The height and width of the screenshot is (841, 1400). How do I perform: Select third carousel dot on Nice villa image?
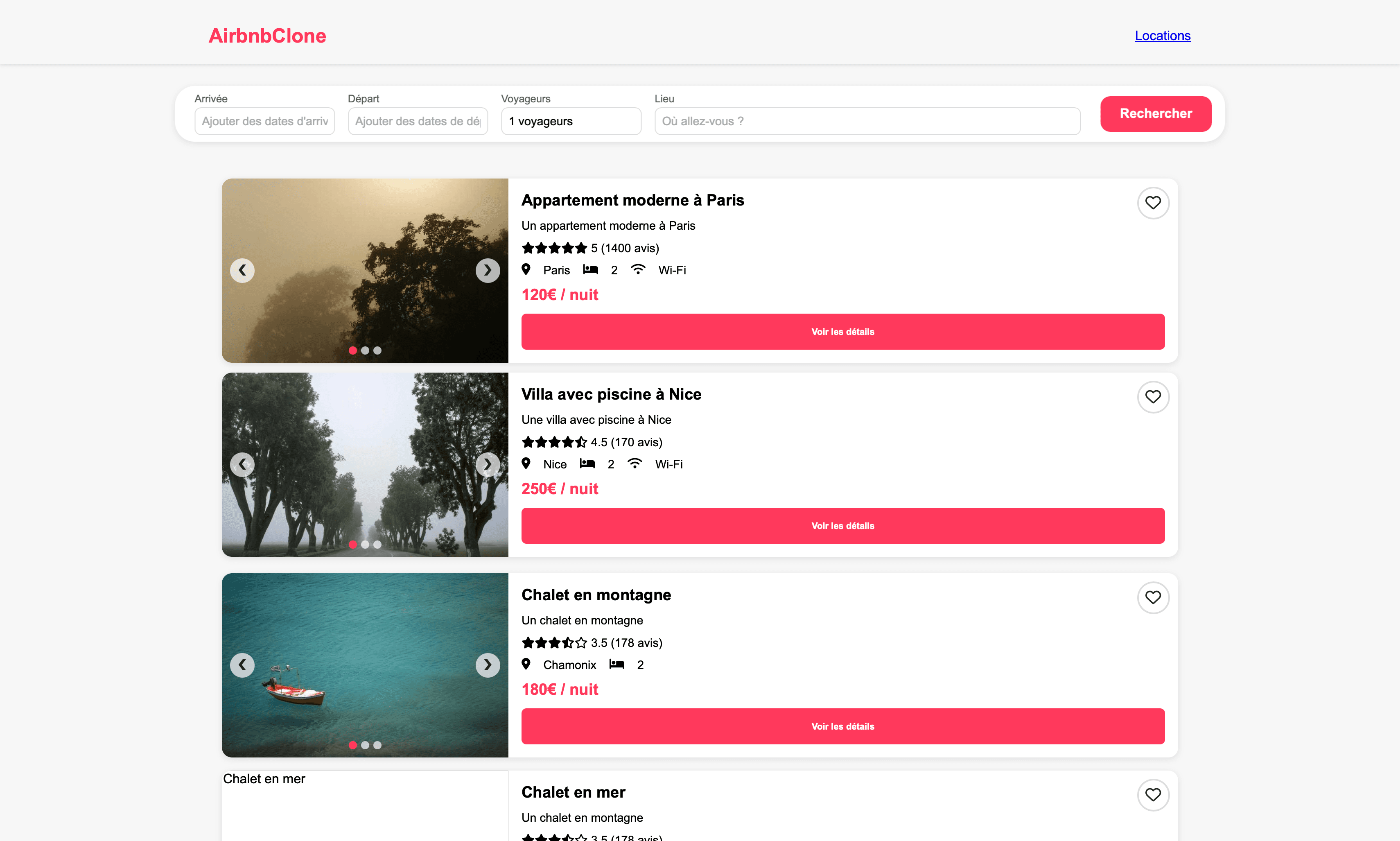377,544
